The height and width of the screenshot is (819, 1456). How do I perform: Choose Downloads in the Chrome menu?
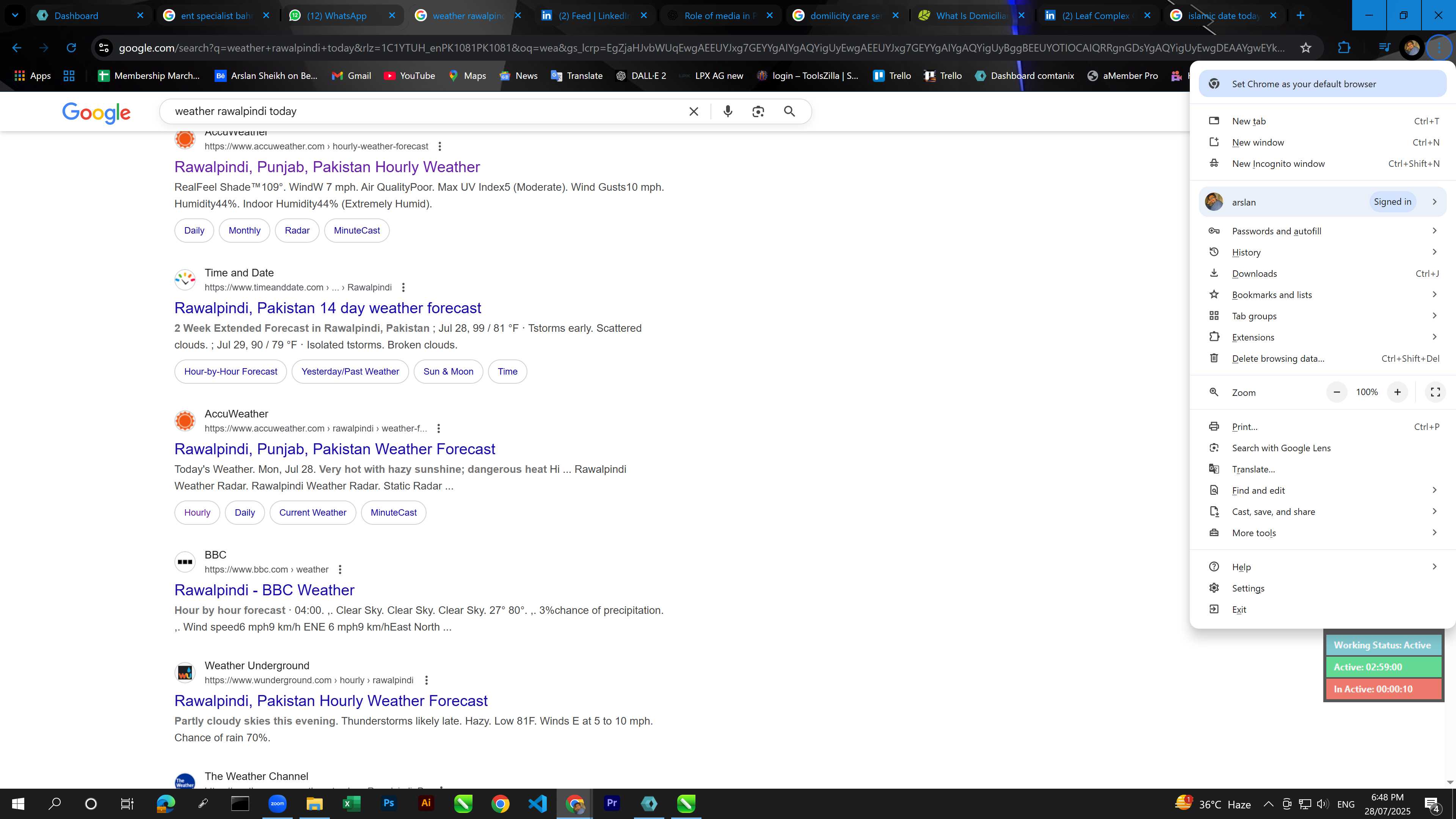[1323, 273]
